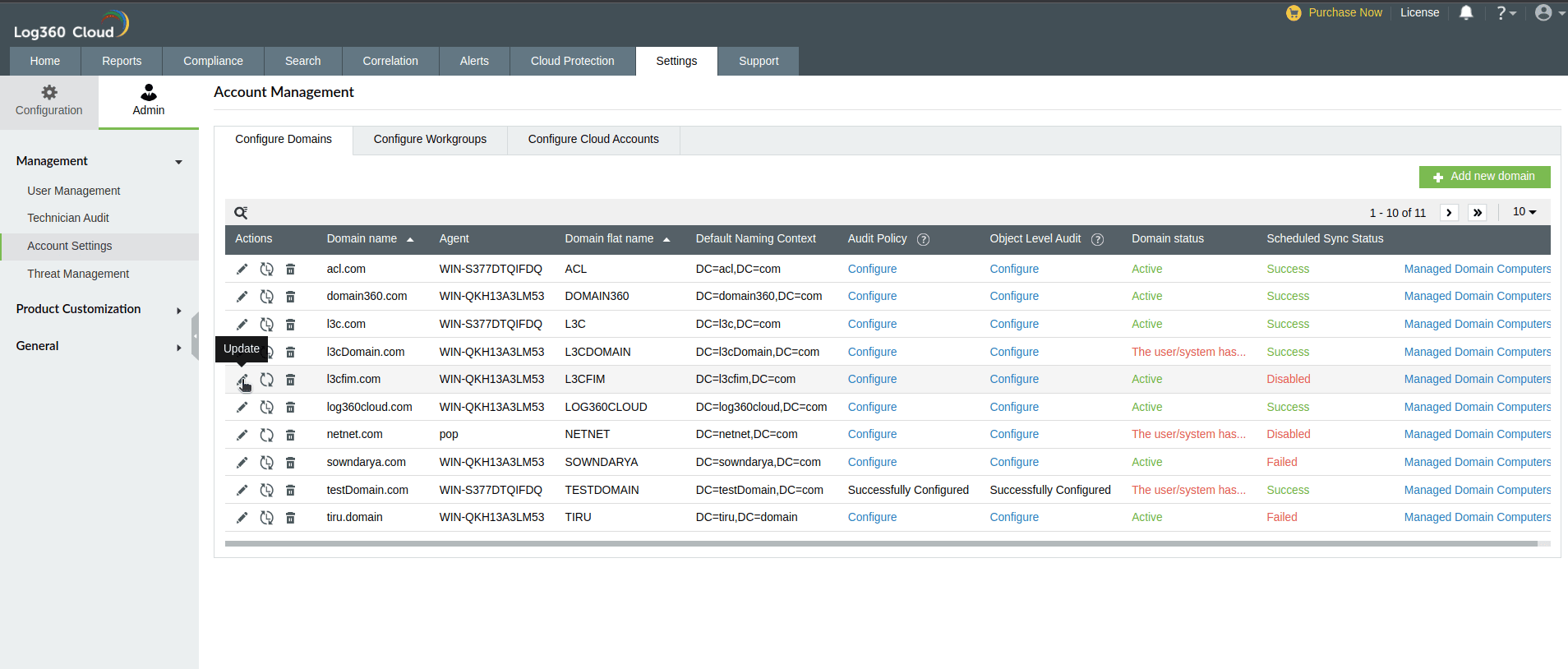Viewport: 1568px width, 669px height.
Task: Open the user account profile dropdown
Action: tap(1548, 12)
